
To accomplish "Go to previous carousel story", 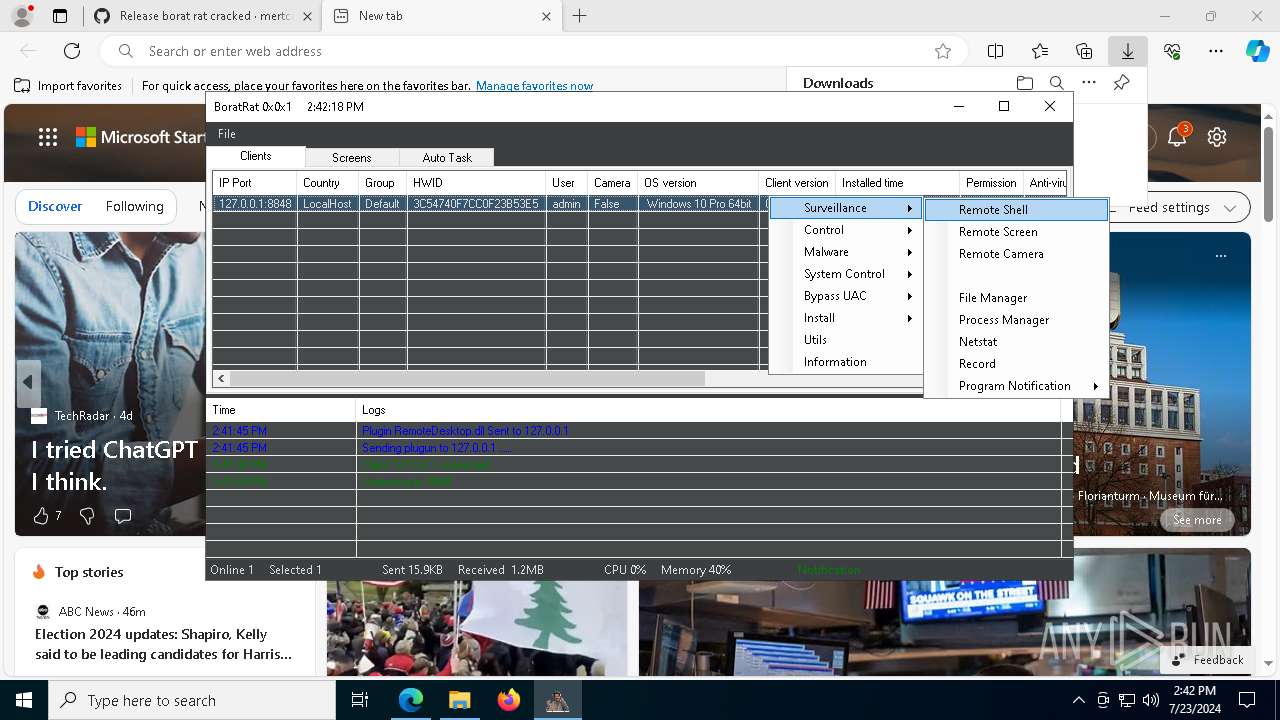I will 28,382.
